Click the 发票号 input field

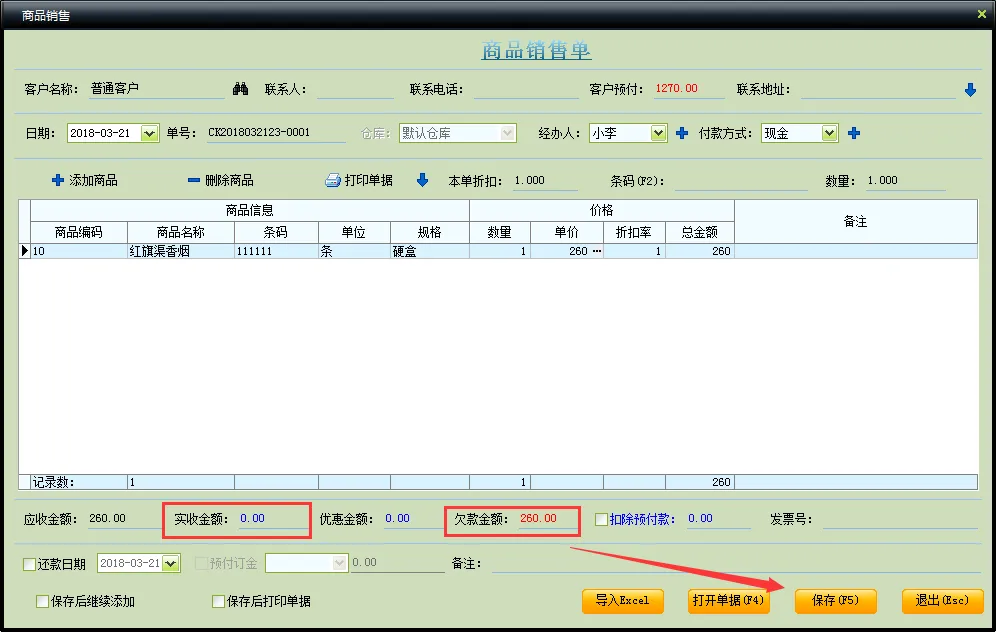(900, 520)
